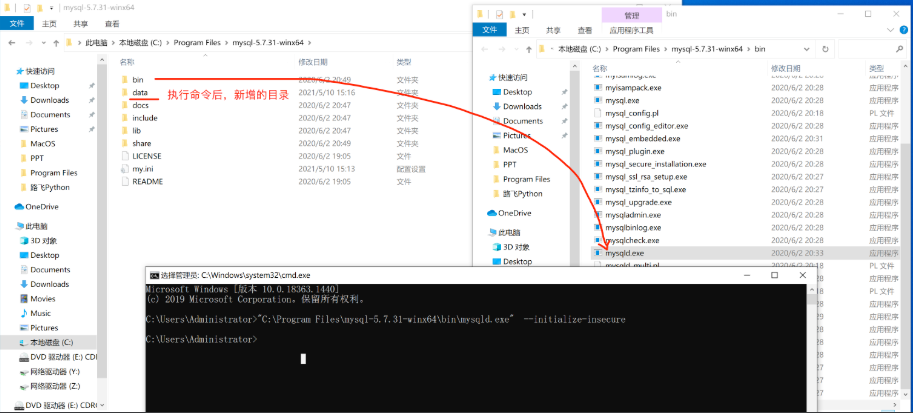Click the mysql.exe application icon in bin window

click(x=597, y=100)
